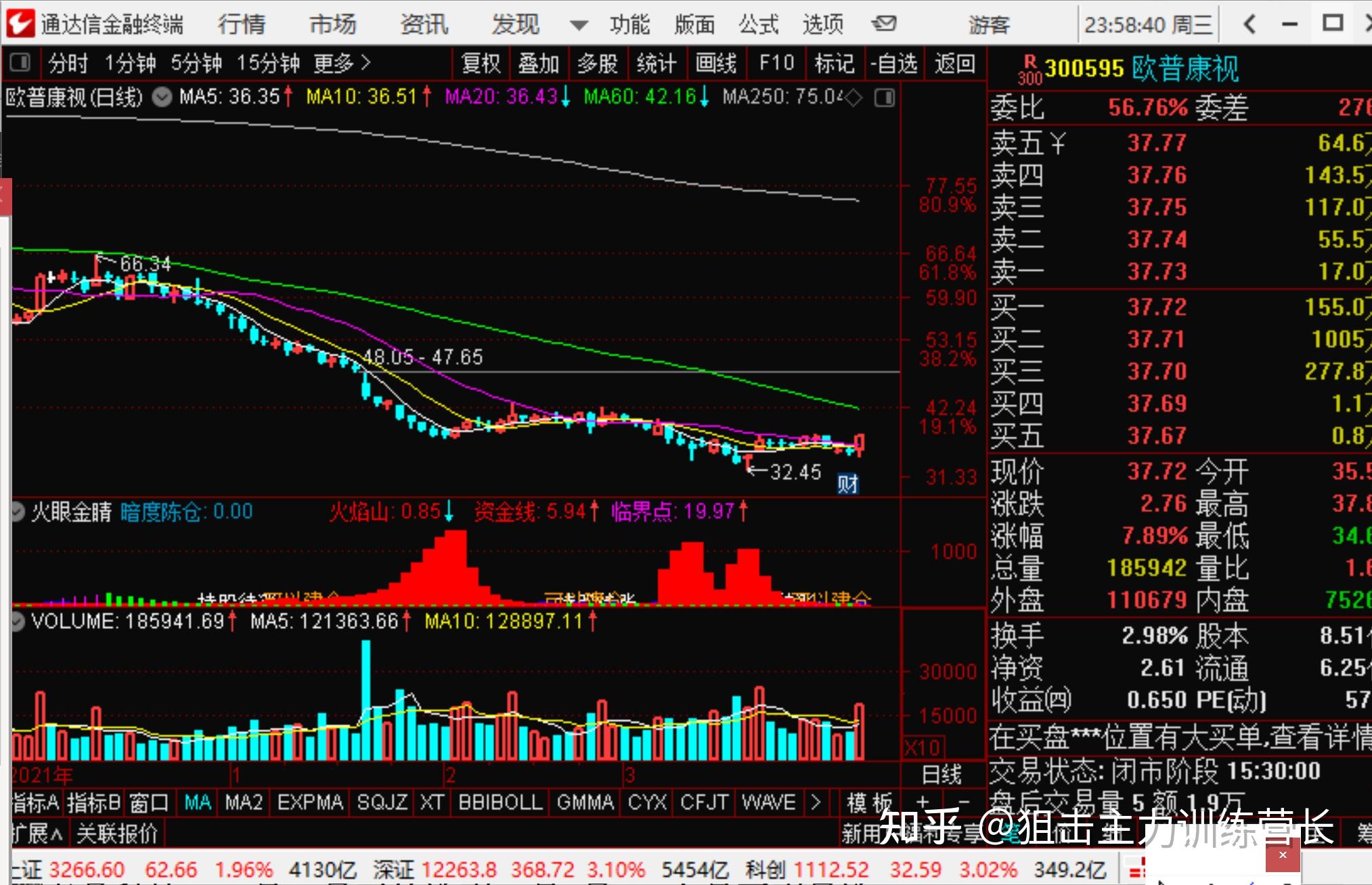
Task: Click the R 300 badge before stock code
Action: point(1030,70)
